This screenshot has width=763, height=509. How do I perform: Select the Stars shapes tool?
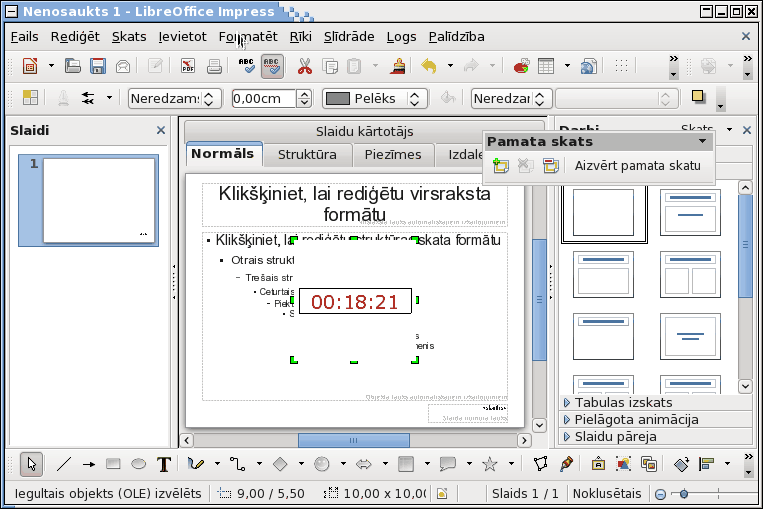[x=490, y=464]
